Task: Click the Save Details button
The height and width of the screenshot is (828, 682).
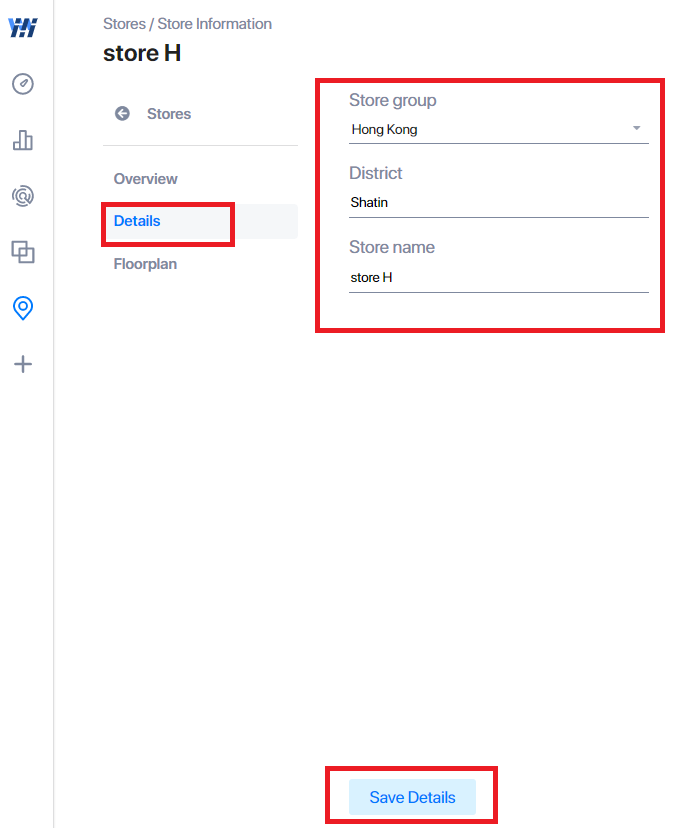Action: 412,797
